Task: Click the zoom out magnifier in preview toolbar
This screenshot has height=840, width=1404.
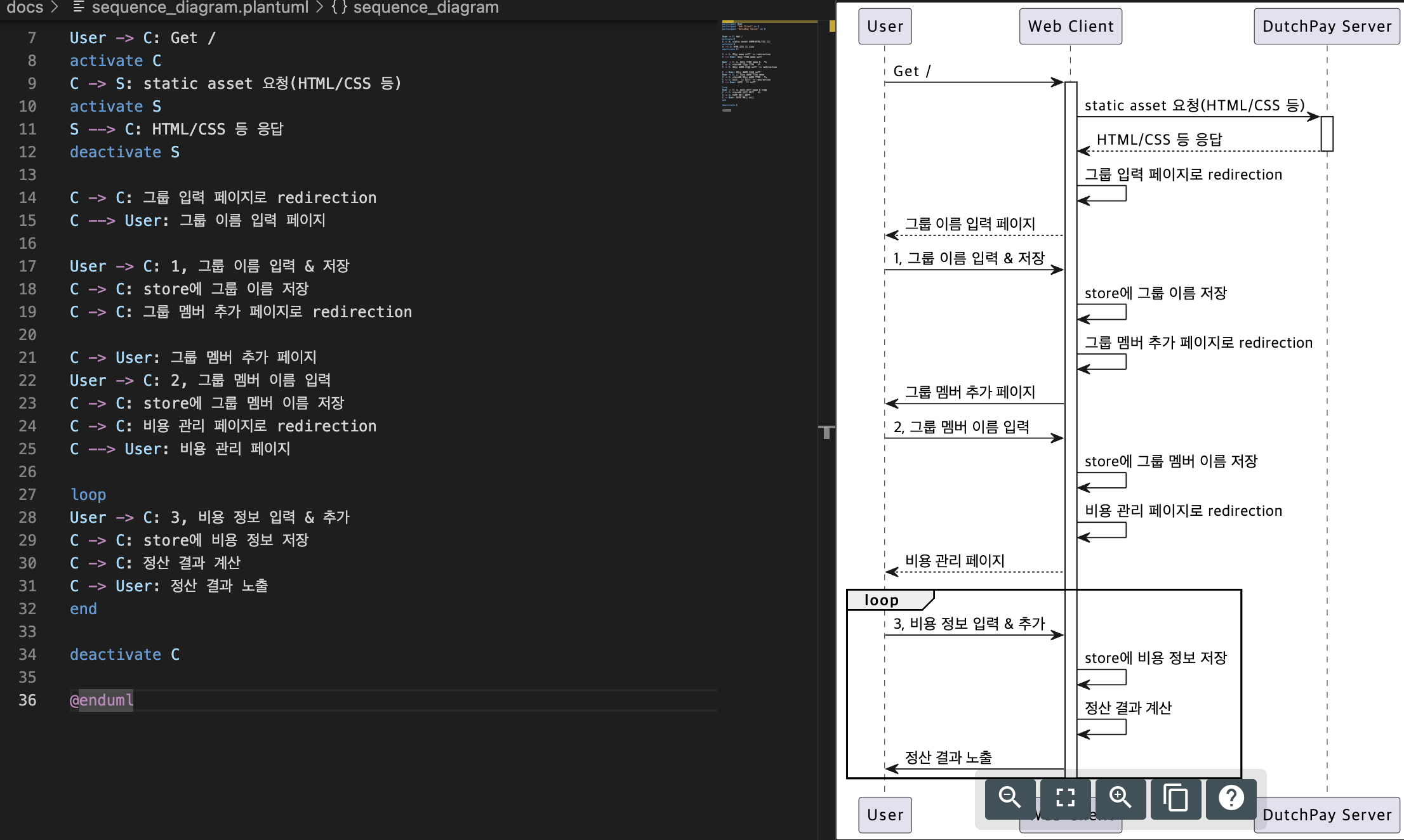Action: click(1010, 798)
